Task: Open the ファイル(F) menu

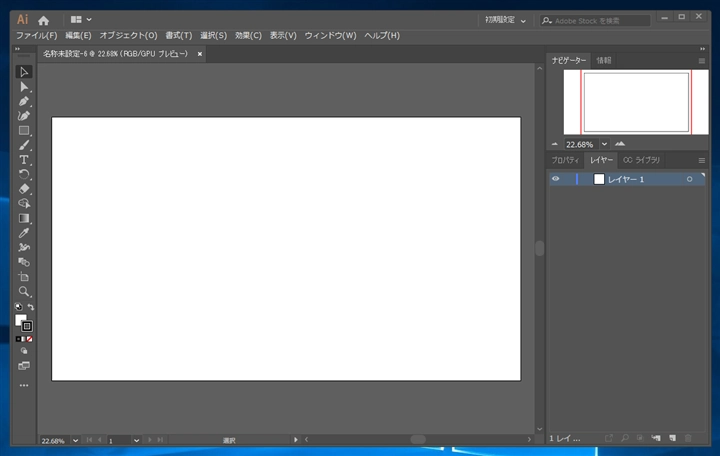Action: point(37,35)
